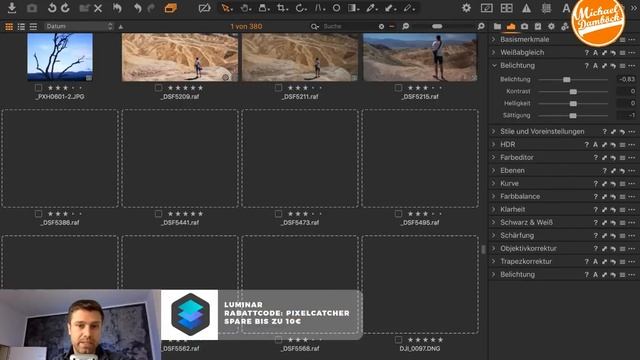640x360 pixels.
Task: Choose the Apply adjustments arrow tool
Action: tap(390, 8)
